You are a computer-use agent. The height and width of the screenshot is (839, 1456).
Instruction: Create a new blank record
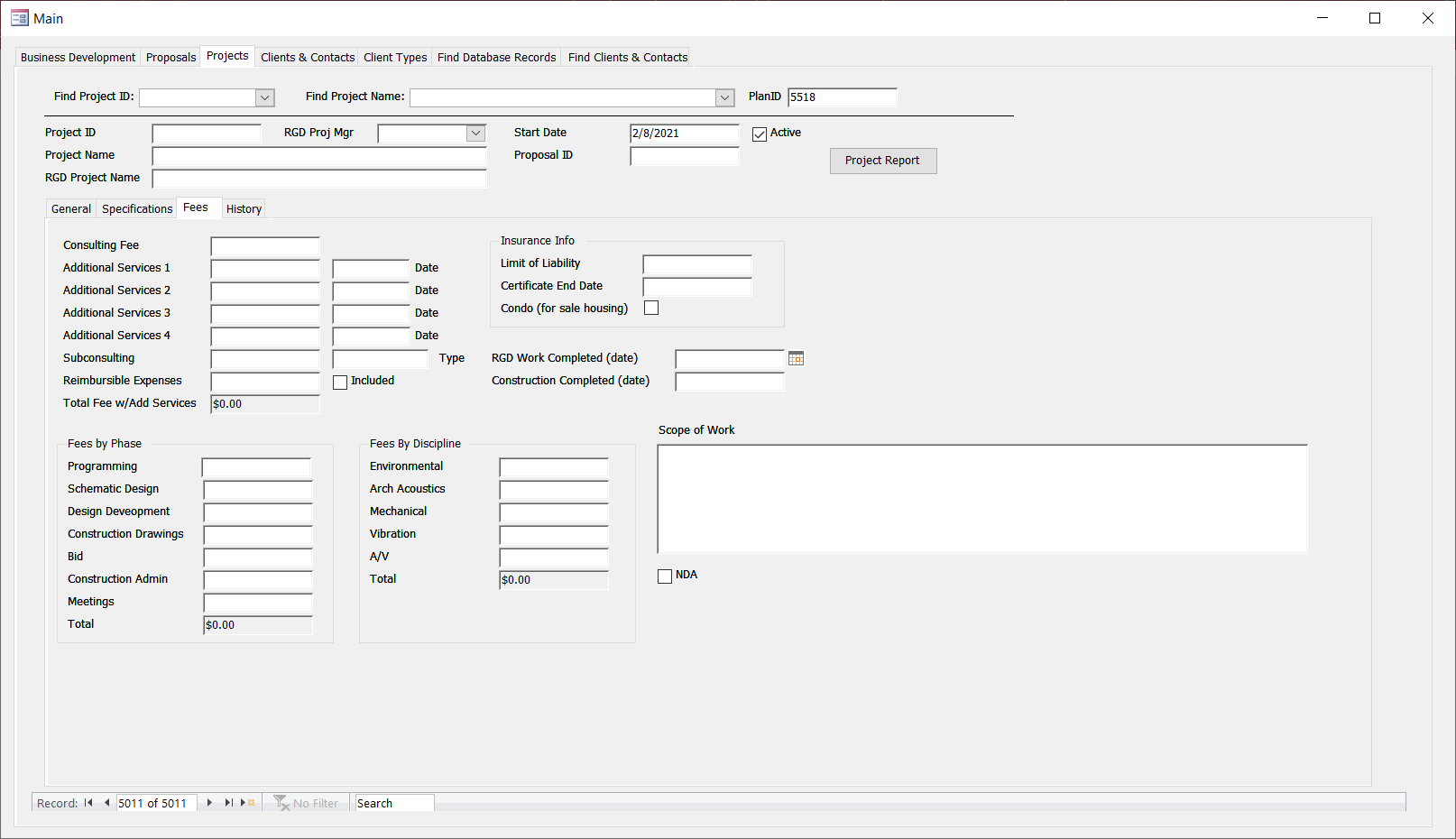point(247,803)
